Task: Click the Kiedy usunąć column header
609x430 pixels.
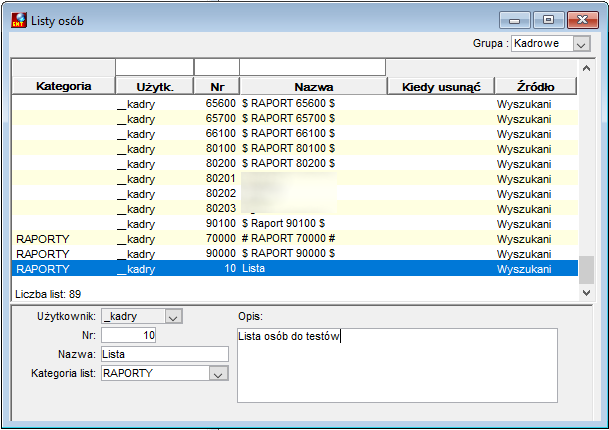Action: coord(441,86)
